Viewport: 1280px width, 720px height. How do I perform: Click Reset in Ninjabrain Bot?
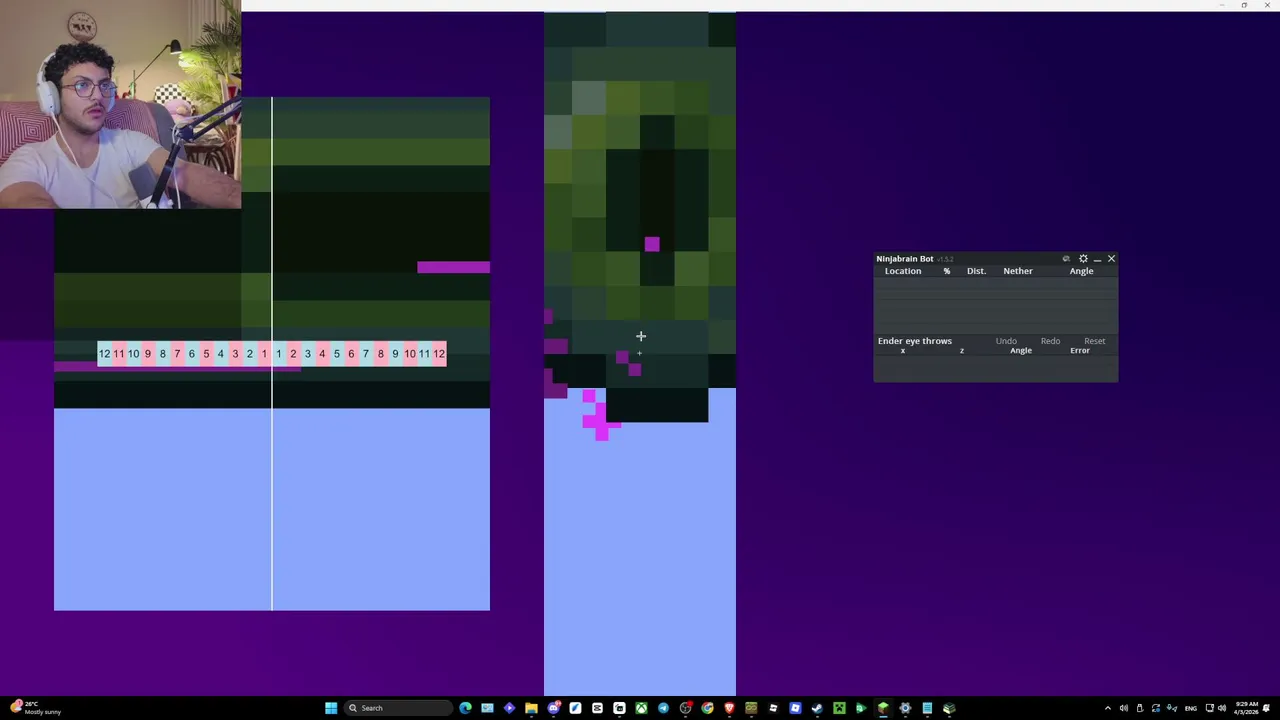click(x=1094, y=341)
